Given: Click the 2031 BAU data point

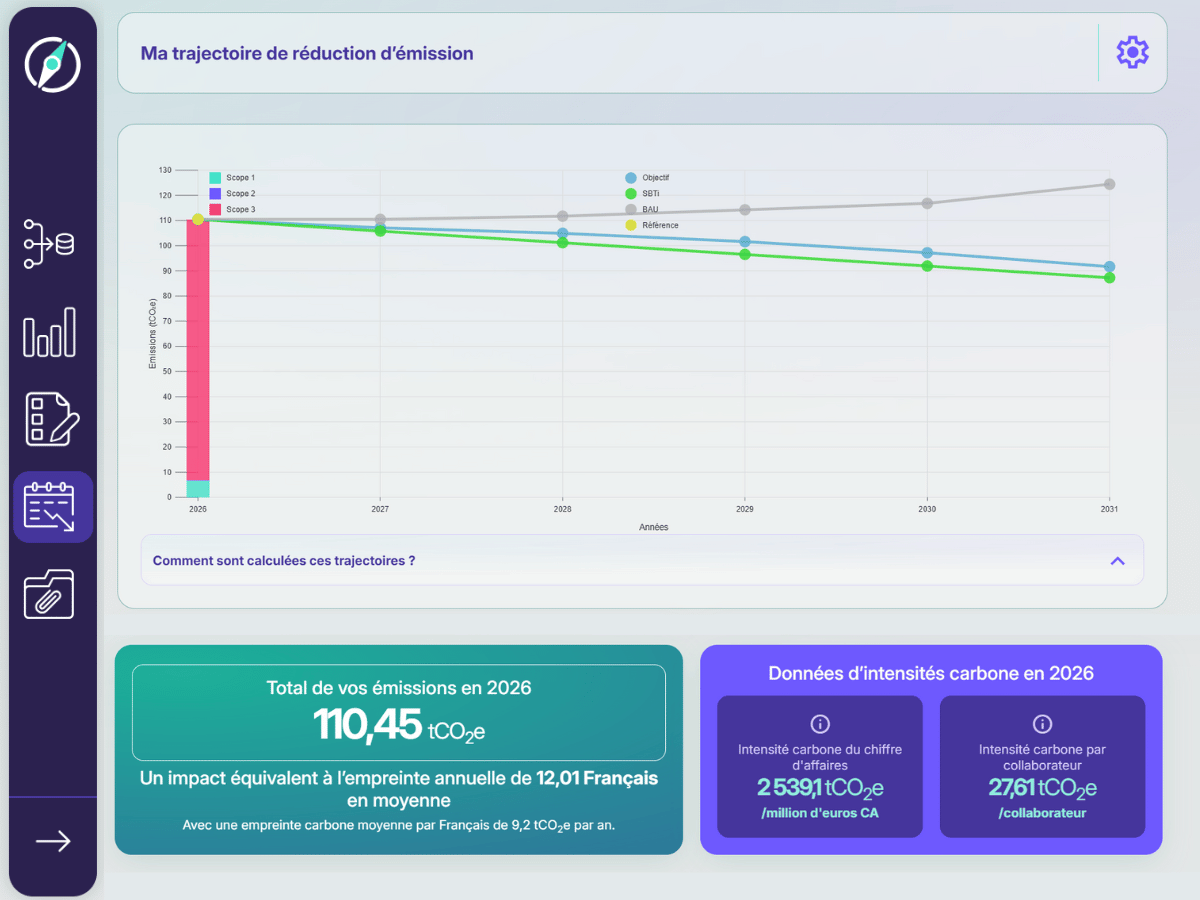Looking at the screenshot, I should pos(1109,184).
